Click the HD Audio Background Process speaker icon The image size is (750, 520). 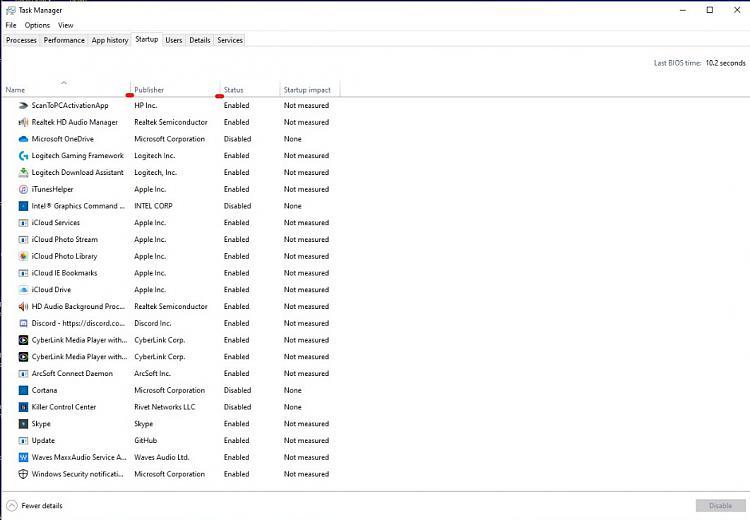(23, 306)
